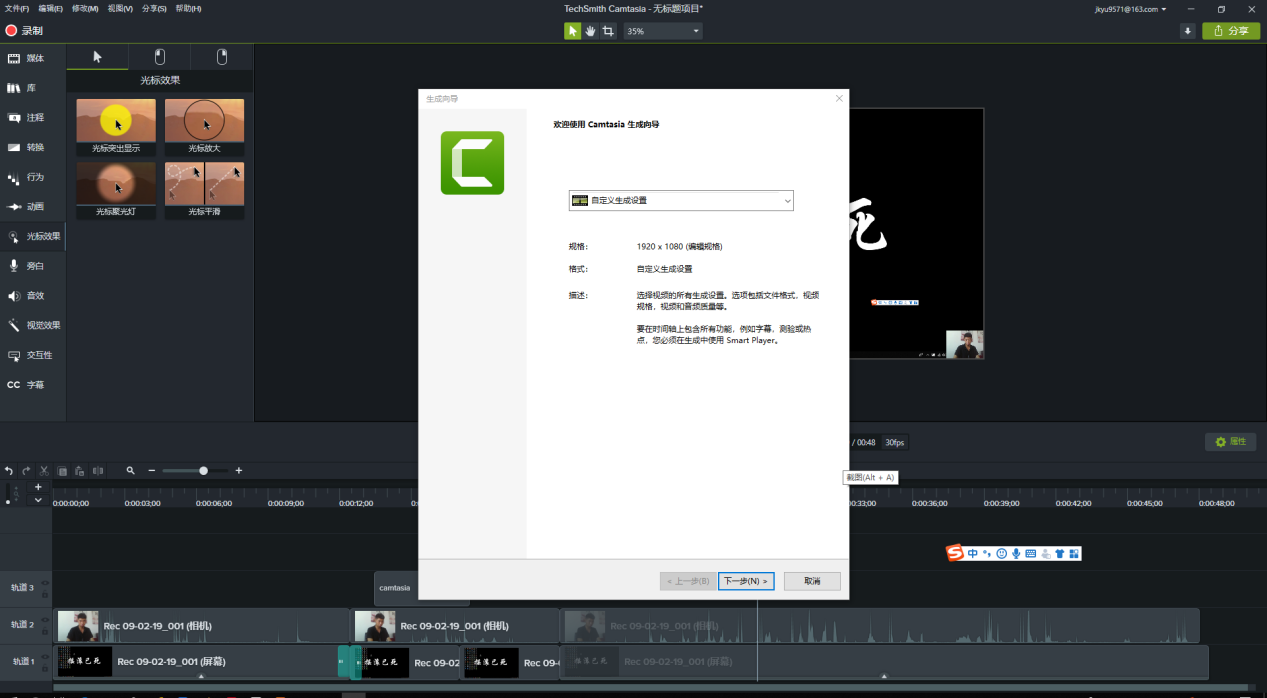Switch to the left-click mouse effects tab
Image resolution: width=1267 pixels, height=698 pixels.
159,57
